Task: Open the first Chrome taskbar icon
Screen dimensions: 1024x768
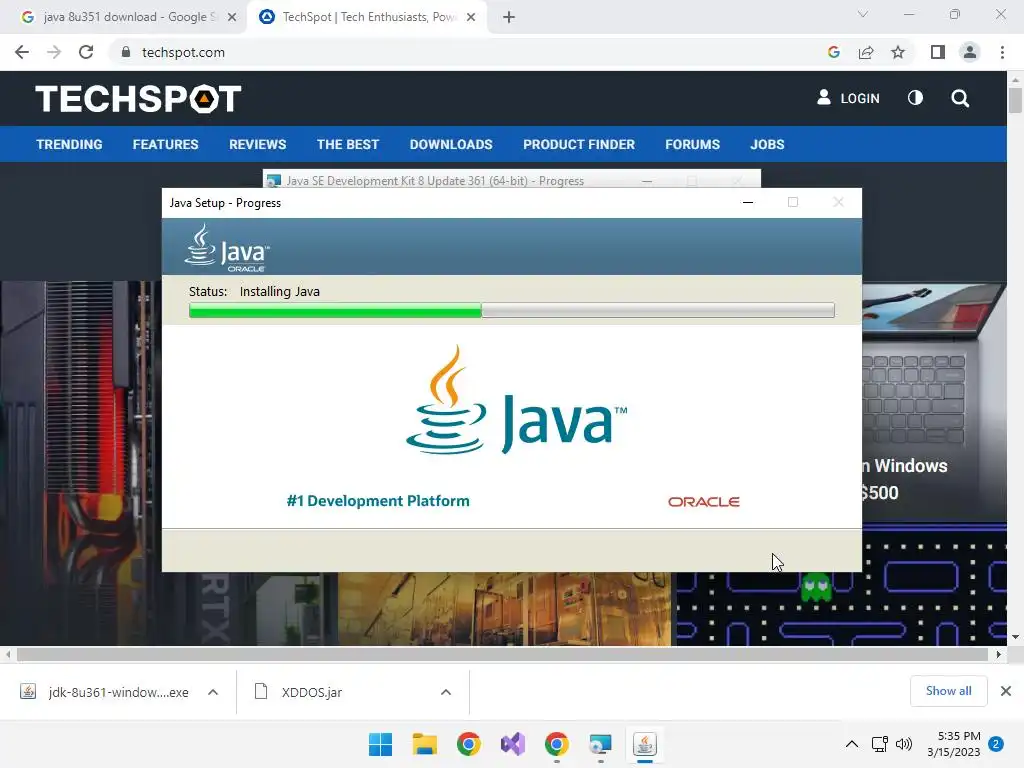Action: pyautogui.click(x=469, y=744)
